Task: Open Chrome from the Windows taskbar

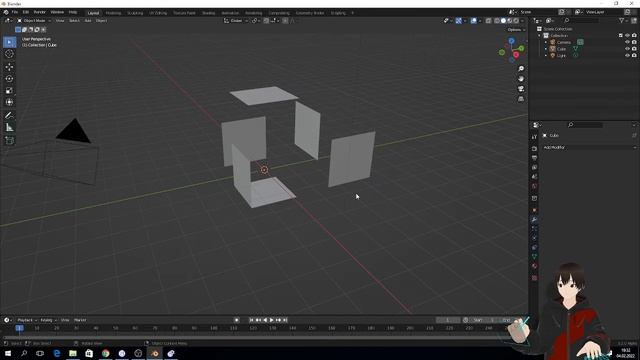Action: point(106,353)
